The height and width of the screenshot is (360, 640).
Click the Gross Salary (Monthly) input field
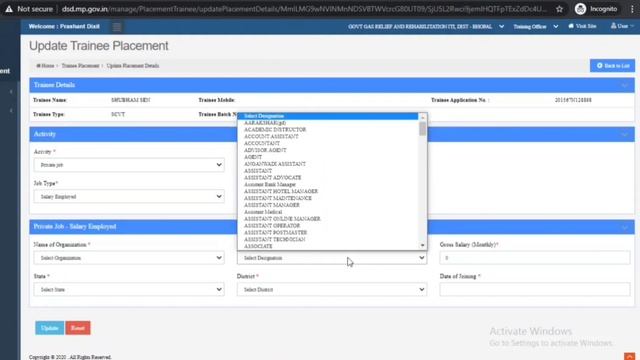pos(535,258)
